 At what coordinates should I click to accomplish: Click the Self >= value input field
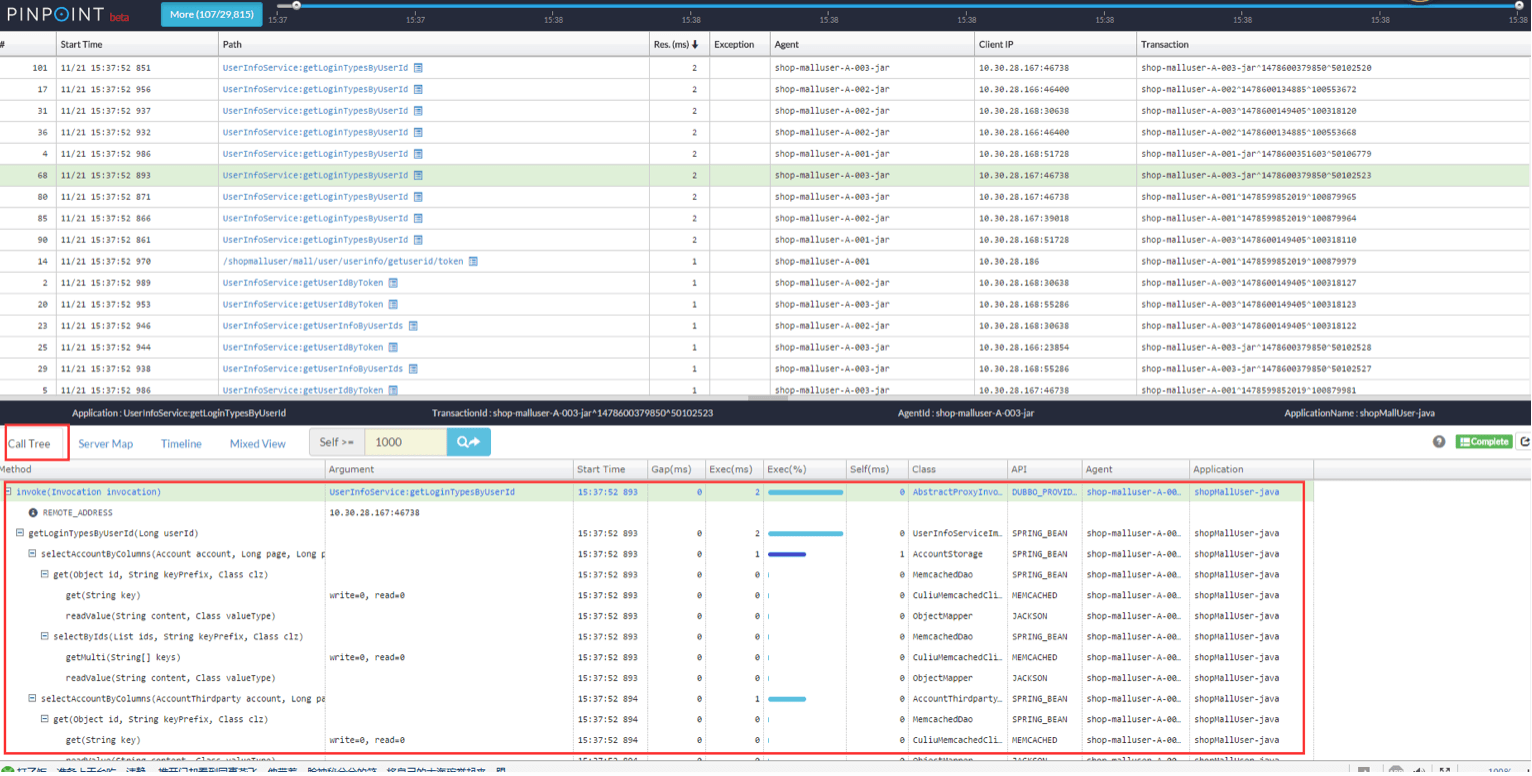pyautogui.click(x=405, y=442)
